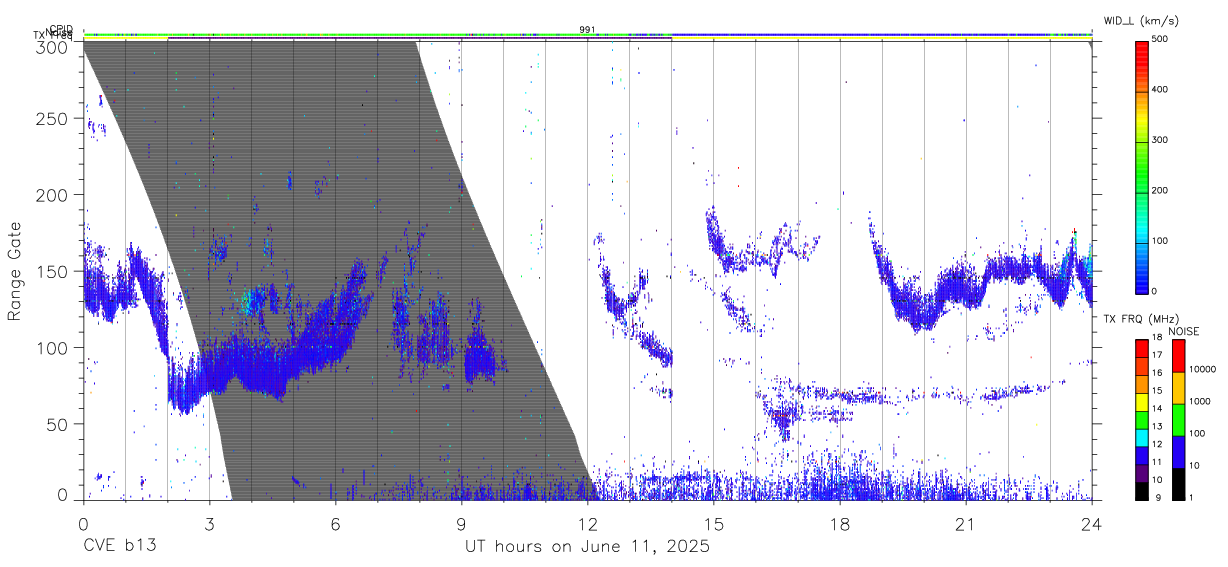Click the 300 label on WID colorbar
This screenshot has width=1228, height=567.
1160,140
